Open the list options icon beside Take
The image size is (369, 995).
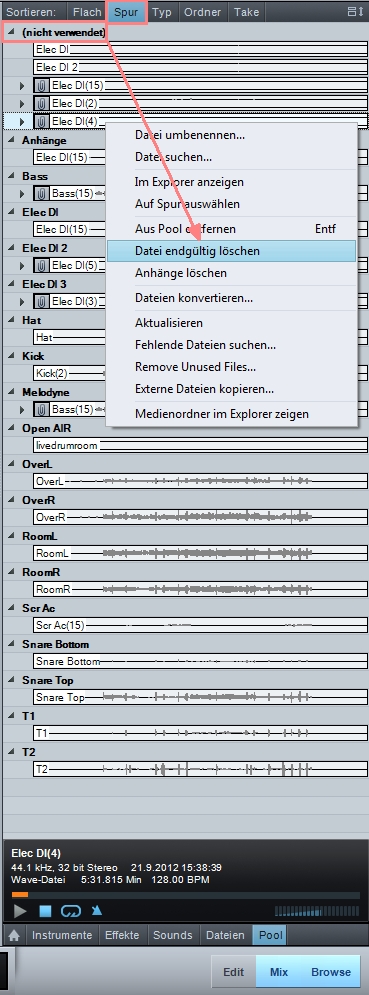pyautogui.click(x=356, y=11)
